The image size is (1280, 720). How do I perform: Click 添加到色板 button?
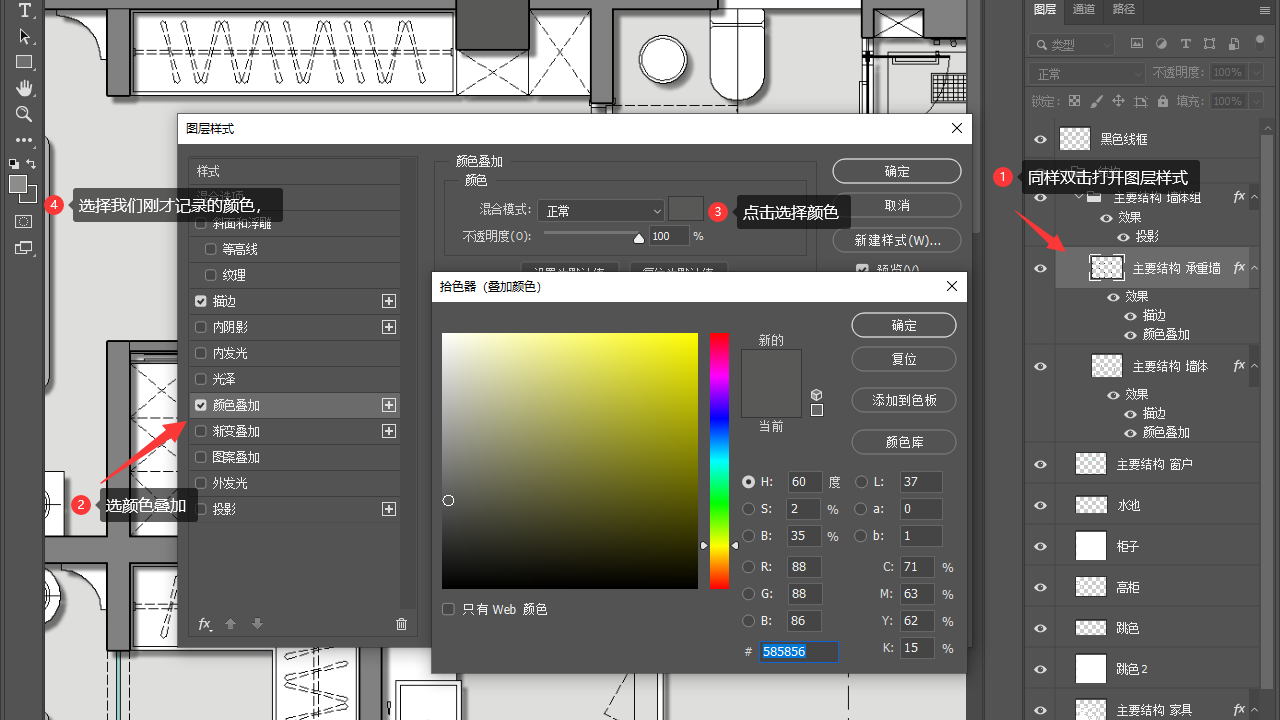pyautogui.click(x=904, y=400)
